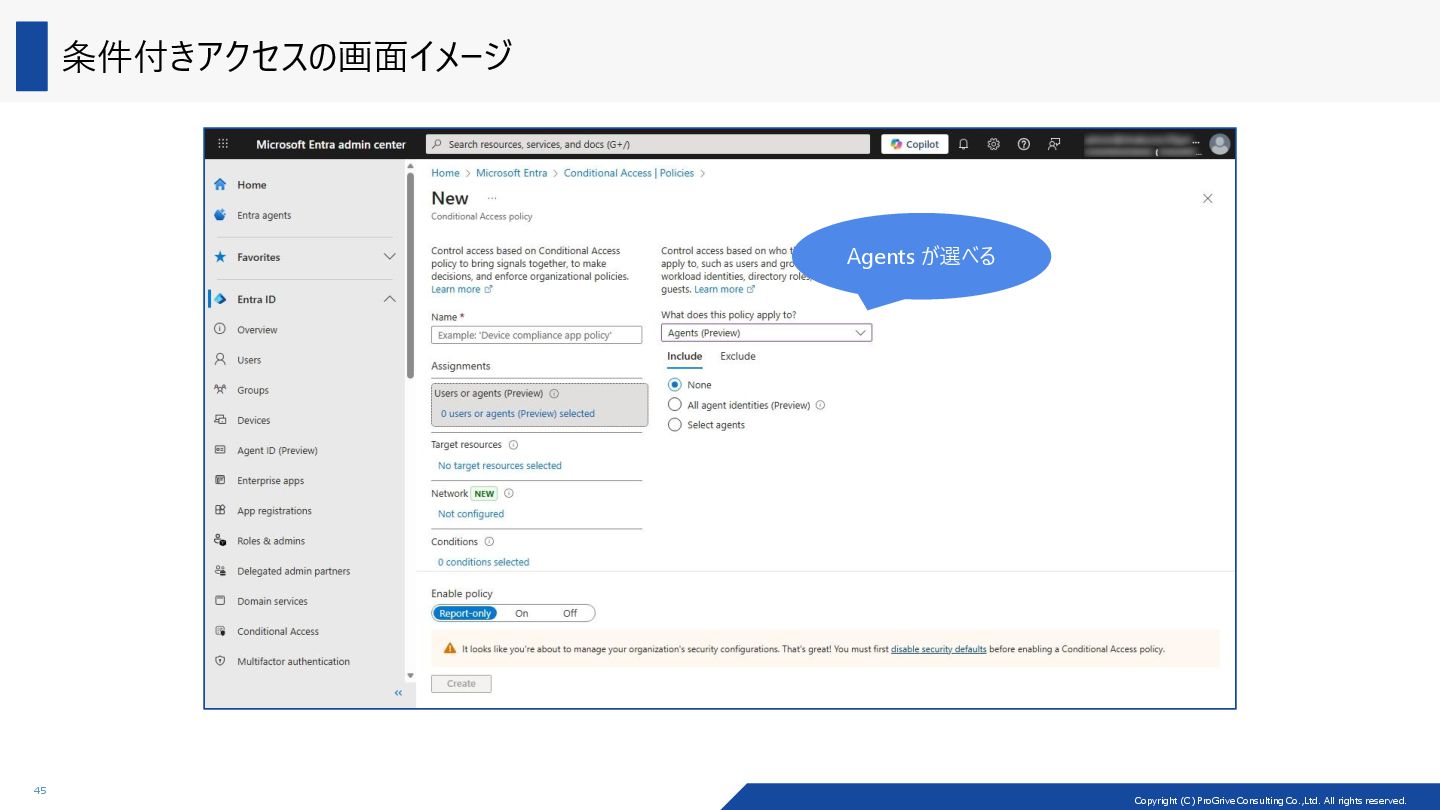Click the Users person icon

click(220, 359)
